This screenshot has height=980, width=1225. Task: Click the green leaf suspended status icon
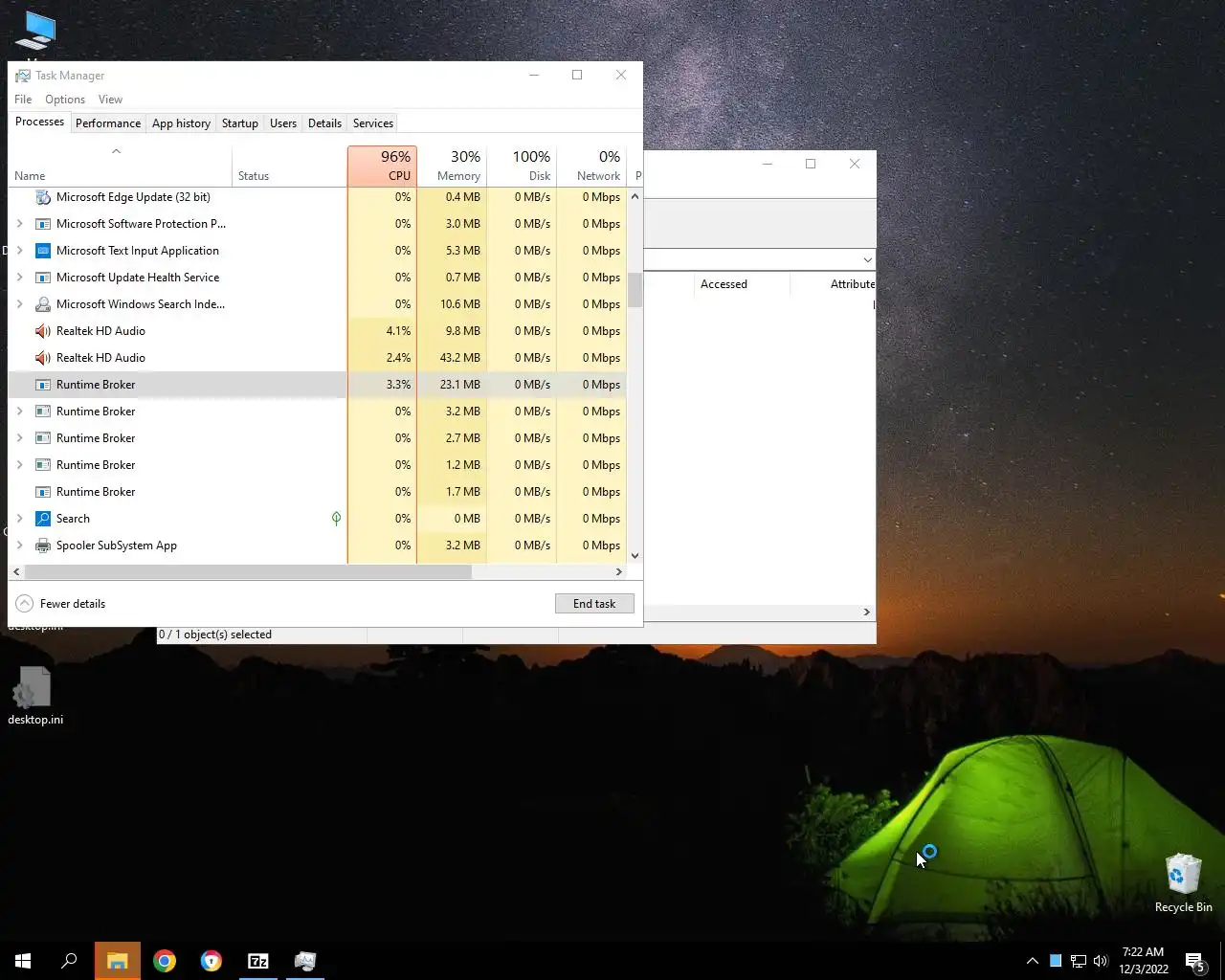[x=336, y=519]
